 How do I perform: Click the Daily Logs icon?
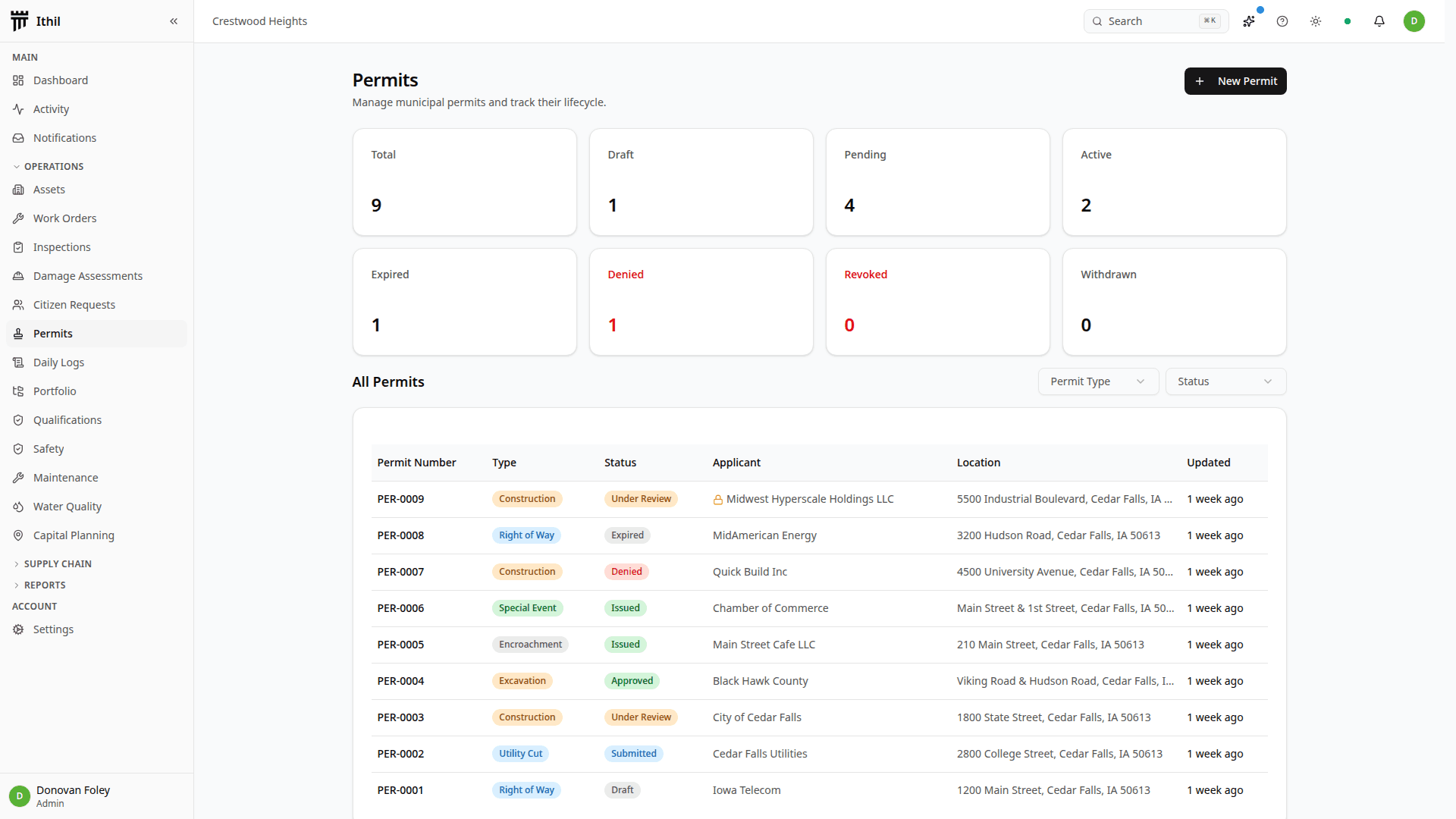pyautogui.click(x=18, y=362)
